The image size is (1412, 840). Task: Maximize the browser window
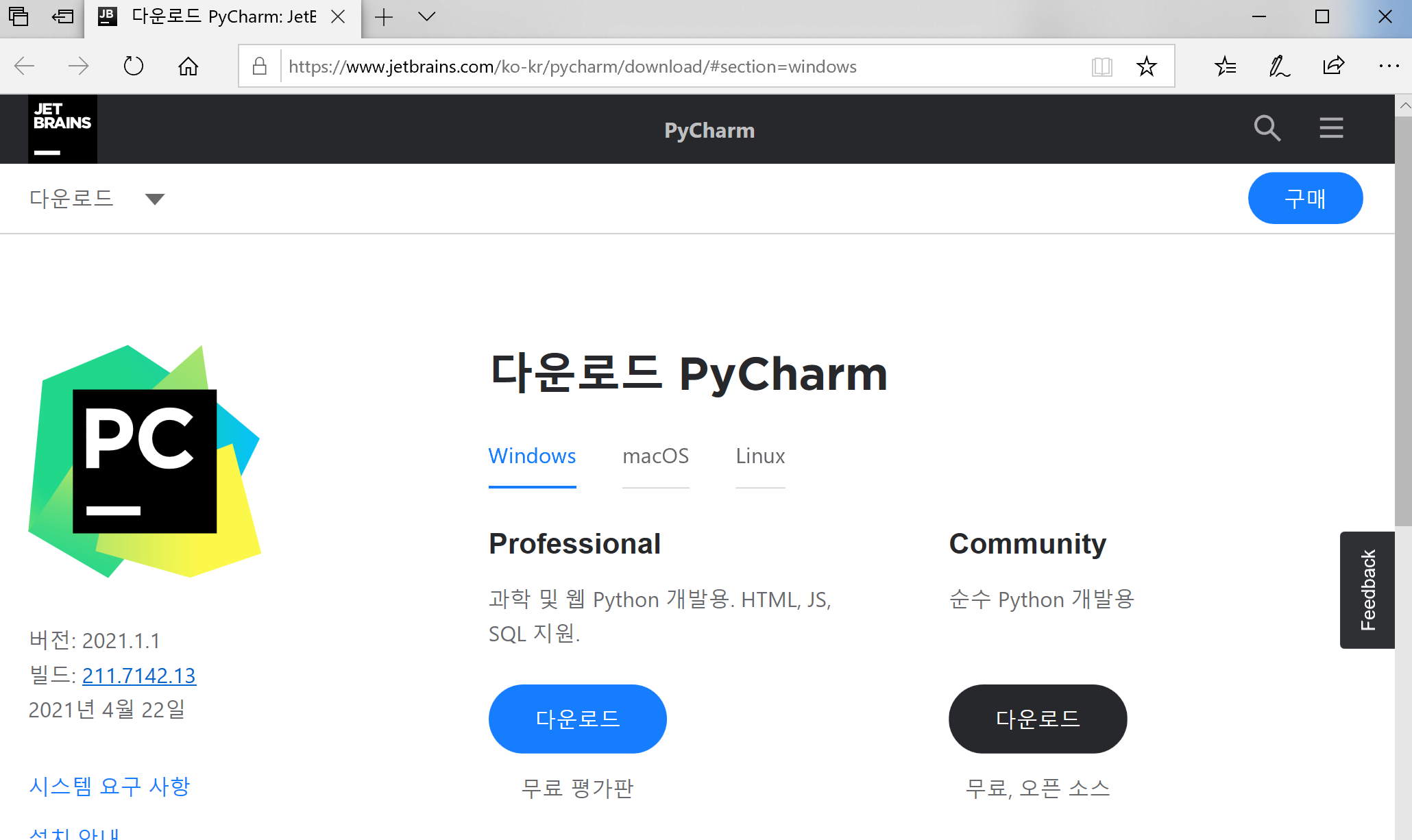1322,16
